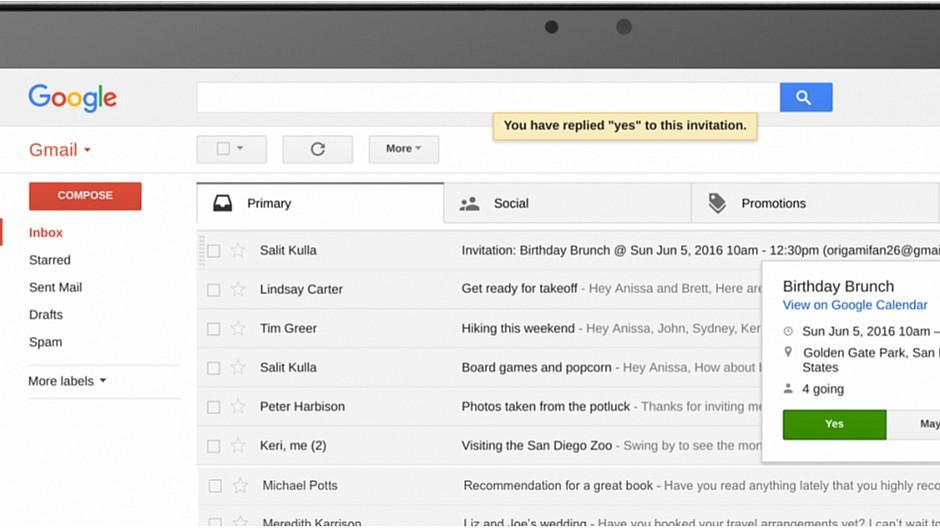The image size is (940, 528).
Task: Click the clock icon in Birthday Brunch card
Action: (x=788, y=331)
